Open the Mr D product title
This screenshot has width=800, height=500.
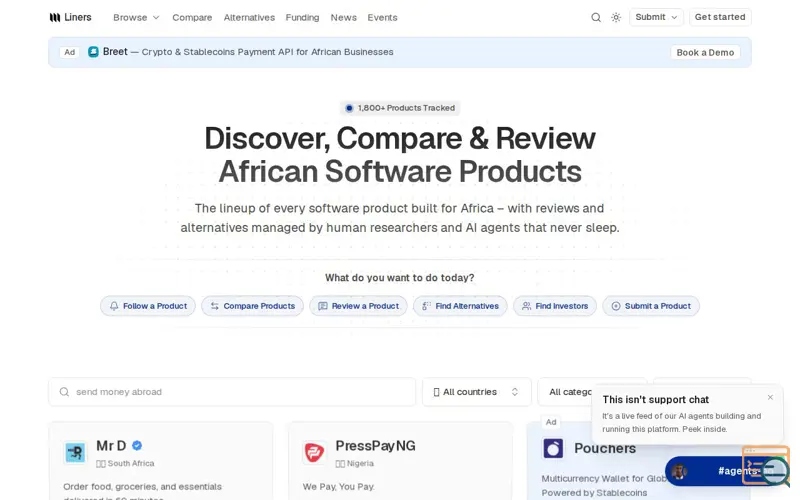click(111, 446)
